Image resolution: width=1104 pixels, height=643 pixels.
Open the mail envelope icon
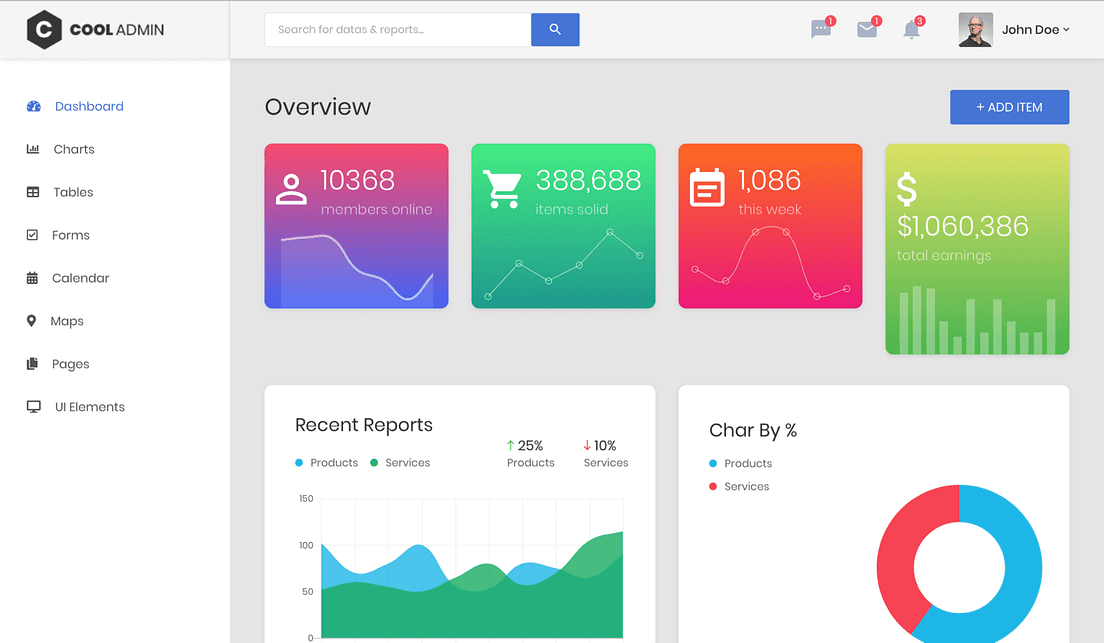tap(866, 29)
